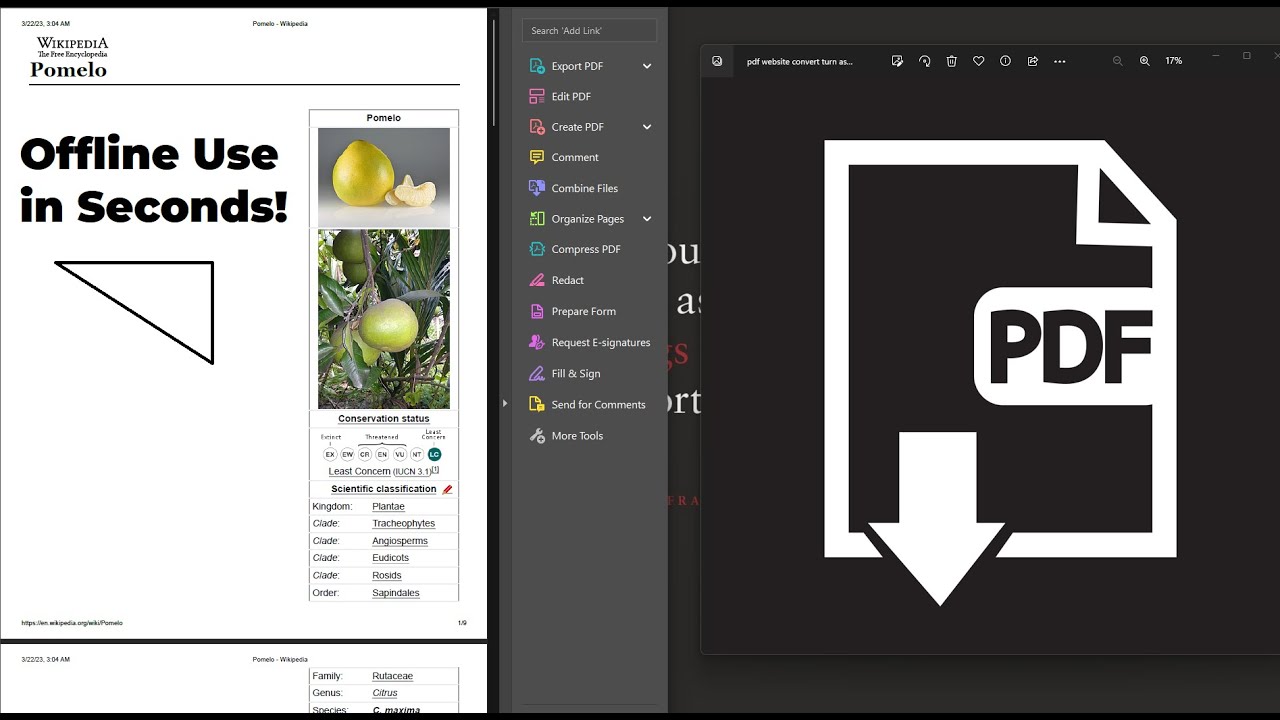Open the Angiosperms link
The width and height of the screenshot is (1280, 720).
400,541
